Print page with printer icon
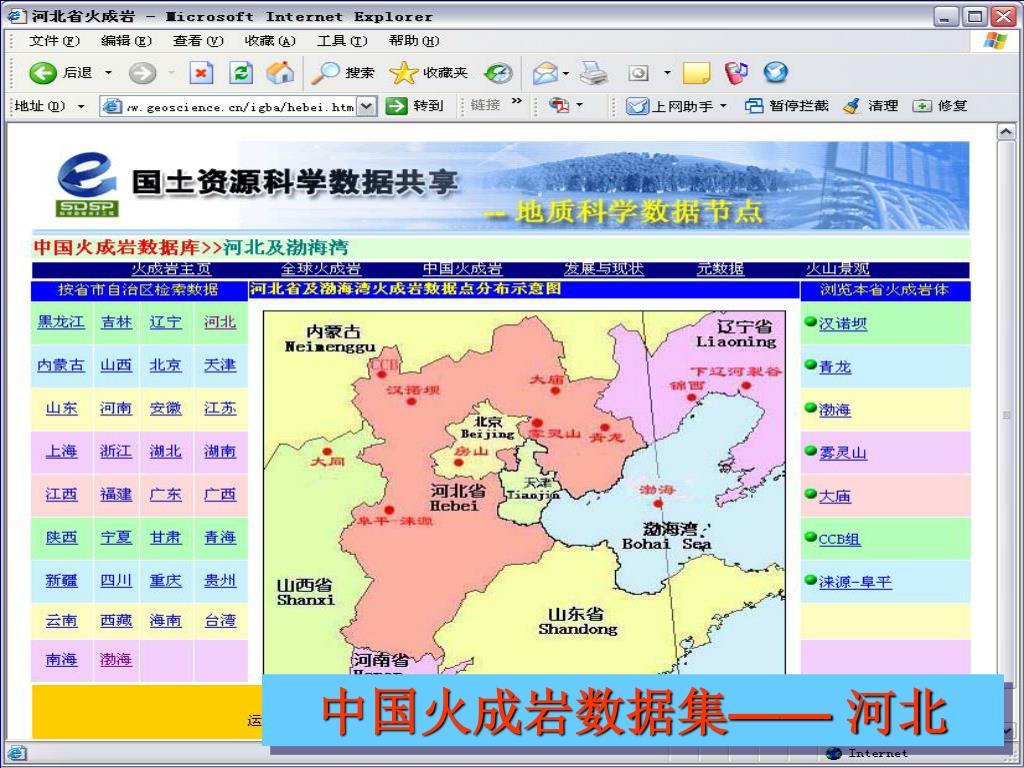The height and width of the screenshot is (768, 1024). (x=594, y=72)
